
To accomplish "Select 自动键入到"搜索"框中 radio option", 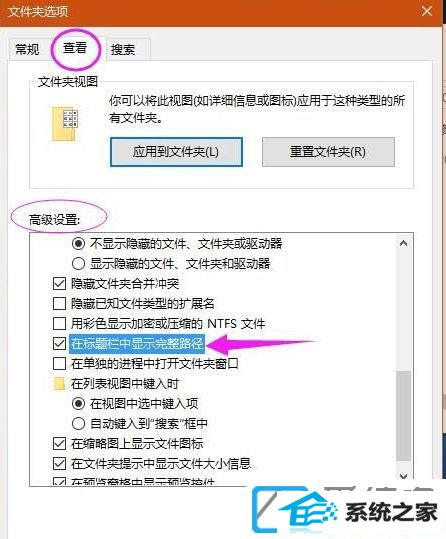I will pyautogui.click(x=78, y=424).
